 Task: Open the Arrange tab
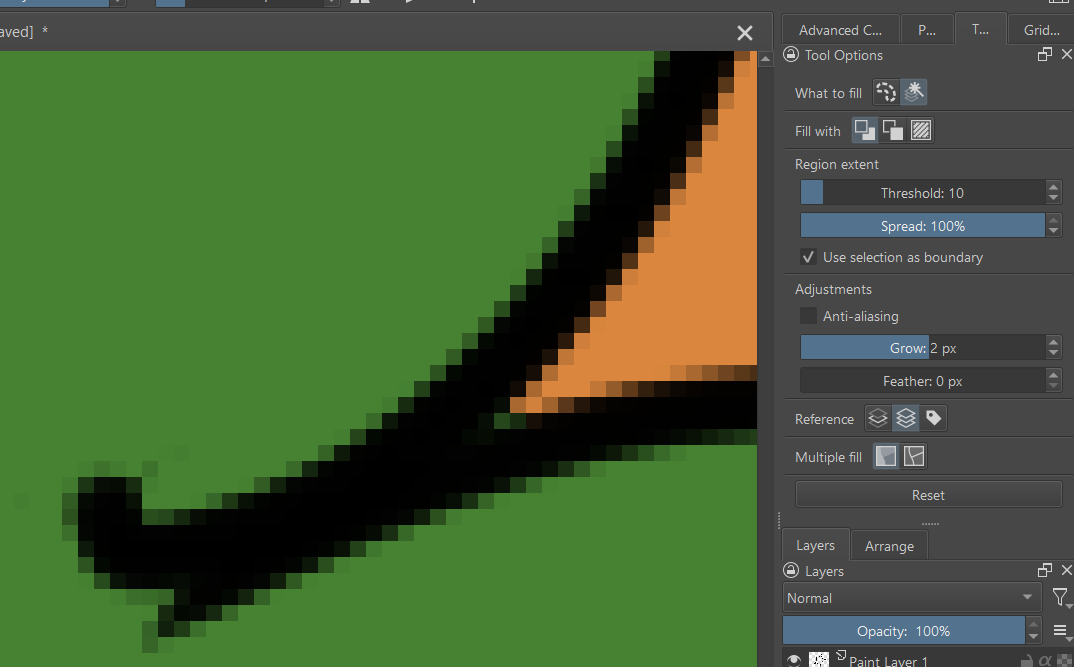coord(889,546)
